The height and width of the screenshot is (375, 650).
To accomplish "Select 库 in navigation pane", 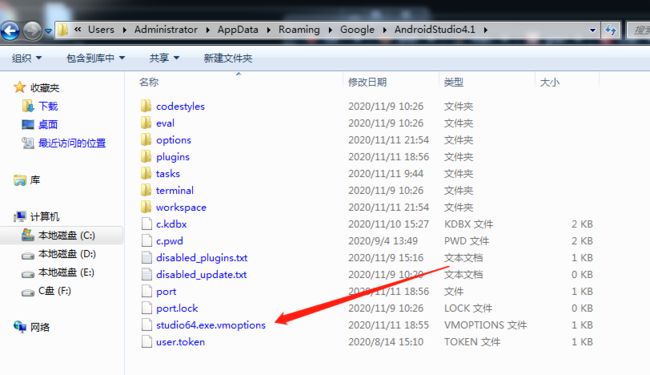I will pos(35,180).
